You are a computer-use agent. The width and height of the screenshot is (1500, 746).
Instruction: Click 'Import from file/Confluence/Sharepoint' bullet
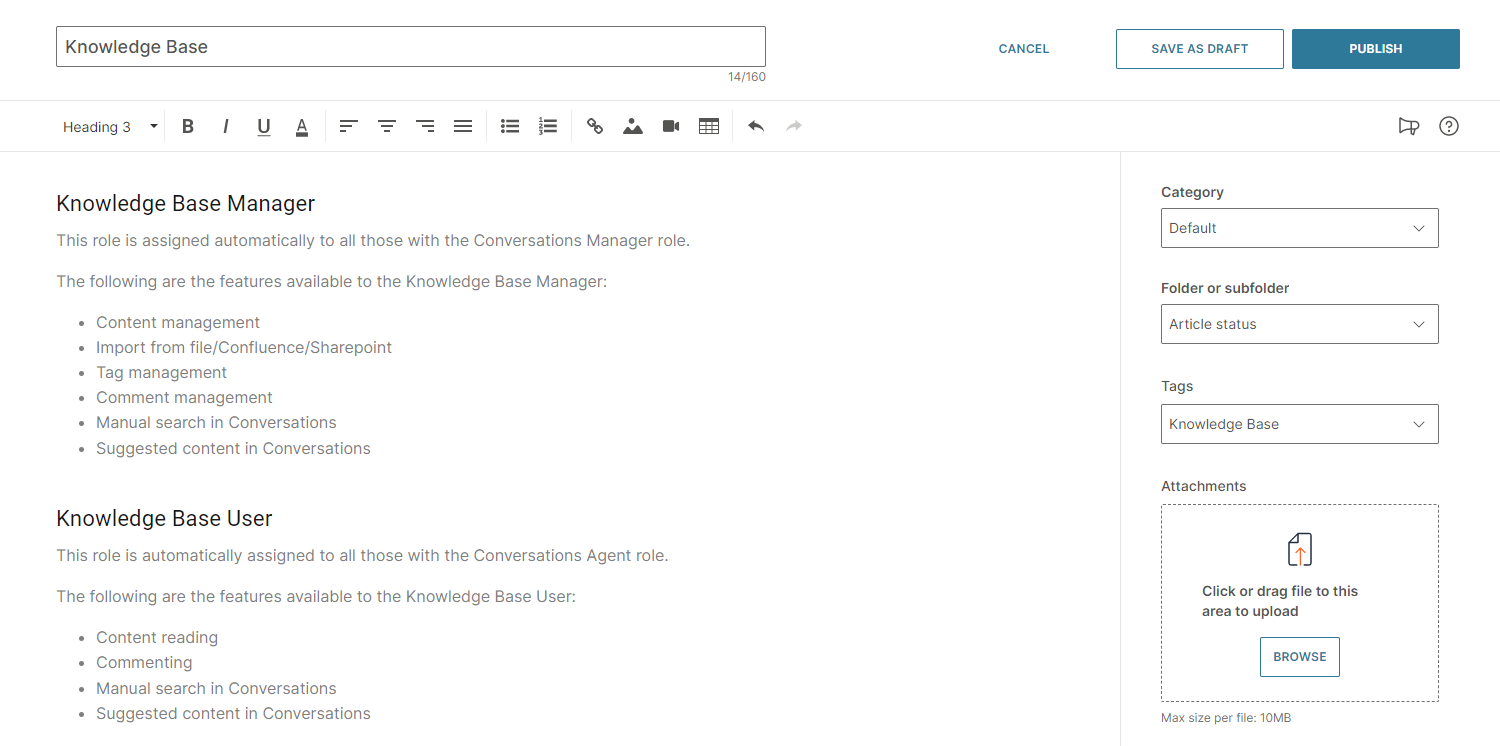click(244, 348)
